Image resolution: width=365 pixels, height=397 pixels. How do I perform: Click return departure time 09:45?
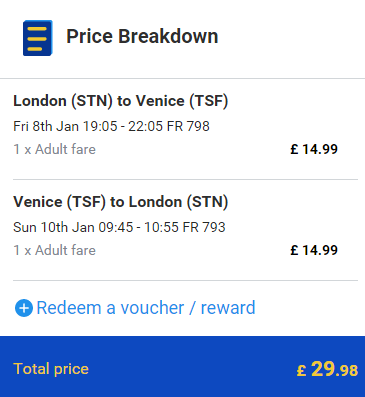pyautogui.click(x=116, y=227)
